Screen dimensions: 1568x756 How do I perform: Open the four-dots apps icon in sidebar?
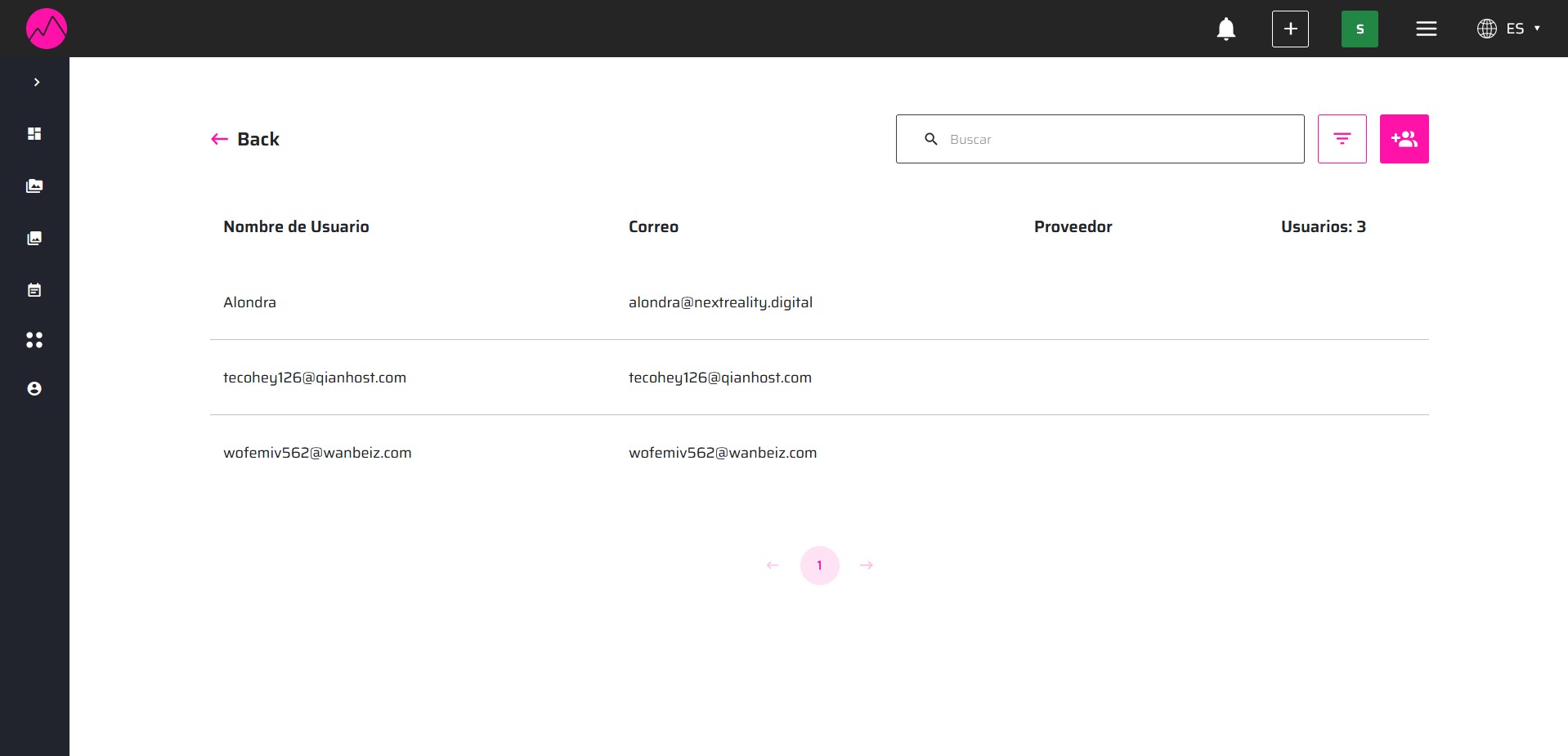34,340
